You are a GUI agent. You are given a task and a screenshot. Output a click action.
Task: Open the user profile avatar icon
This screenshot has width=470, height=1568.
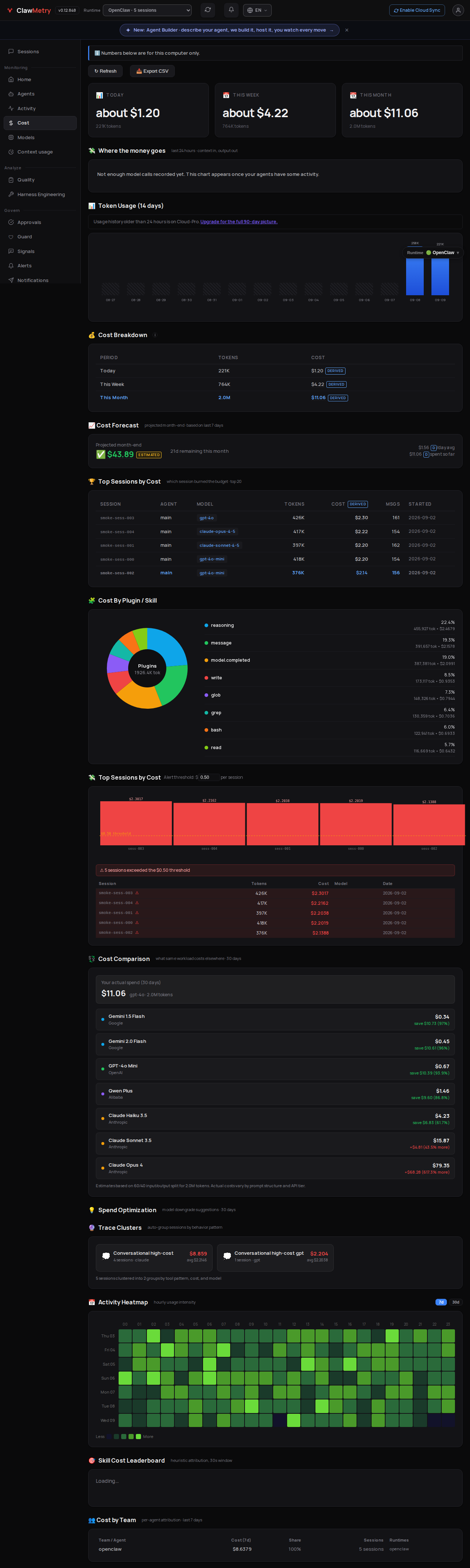pyautogui.click(x=458, y=10)
